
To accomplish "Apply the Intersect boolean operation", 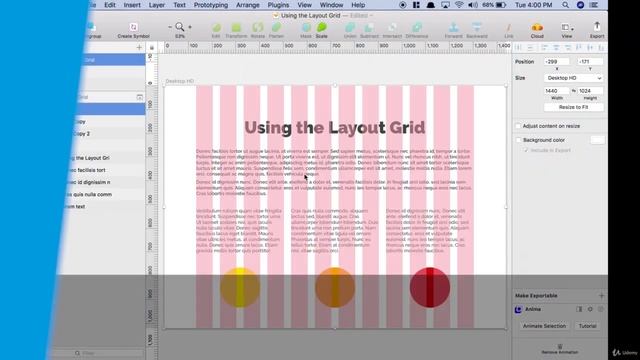I will (x=392, y=28).
